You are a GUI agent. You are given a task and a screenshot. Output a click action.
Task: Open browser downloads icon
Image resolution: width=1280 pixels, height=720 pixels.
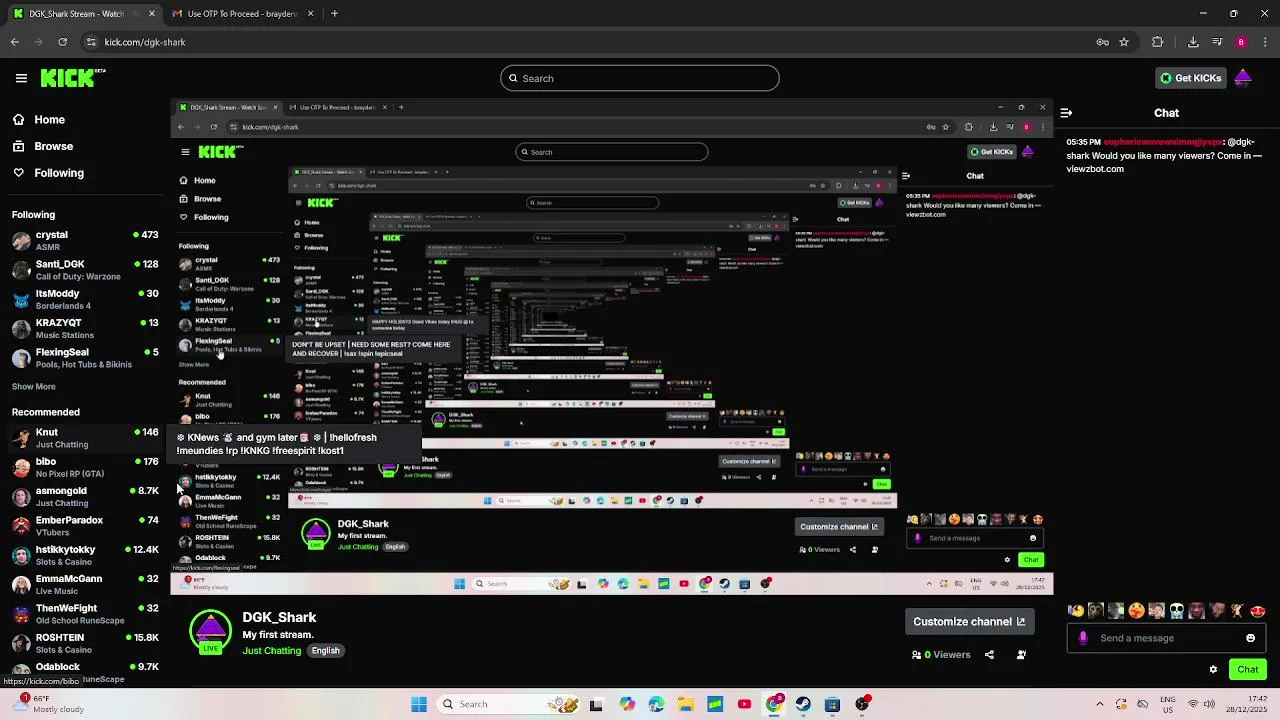point(1193,42)
